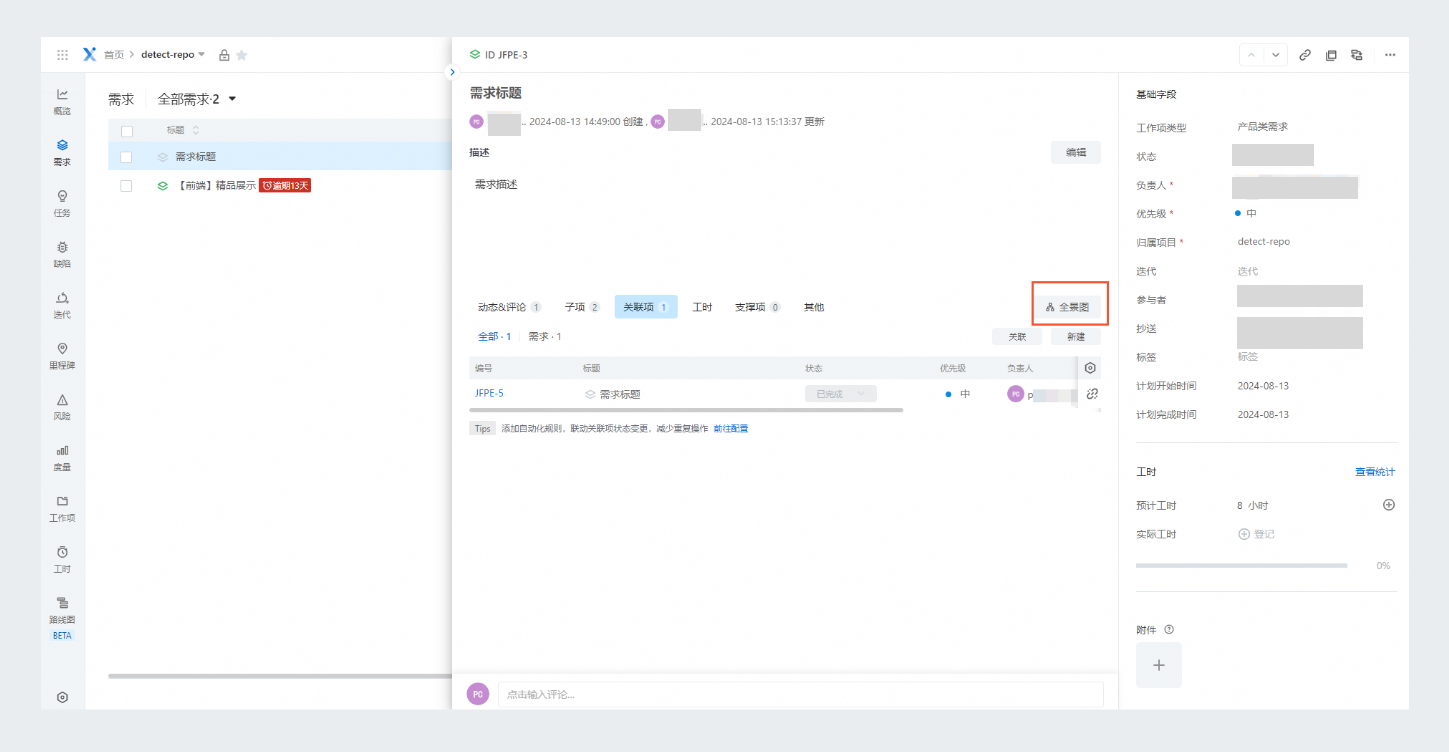Click 关联 to link an item
This screenshot has height=752, width=1449.
pyautogui.click(x=1017, y=337)
